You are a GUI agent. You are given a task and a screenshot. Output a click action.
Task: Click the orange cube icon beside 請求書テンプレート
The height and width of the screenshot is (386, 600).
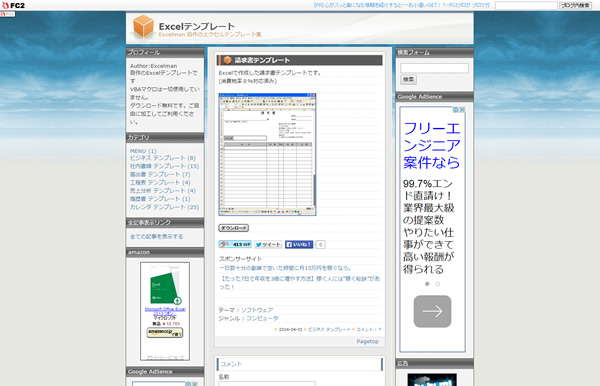pyautogui.click(x=227, y=60)
